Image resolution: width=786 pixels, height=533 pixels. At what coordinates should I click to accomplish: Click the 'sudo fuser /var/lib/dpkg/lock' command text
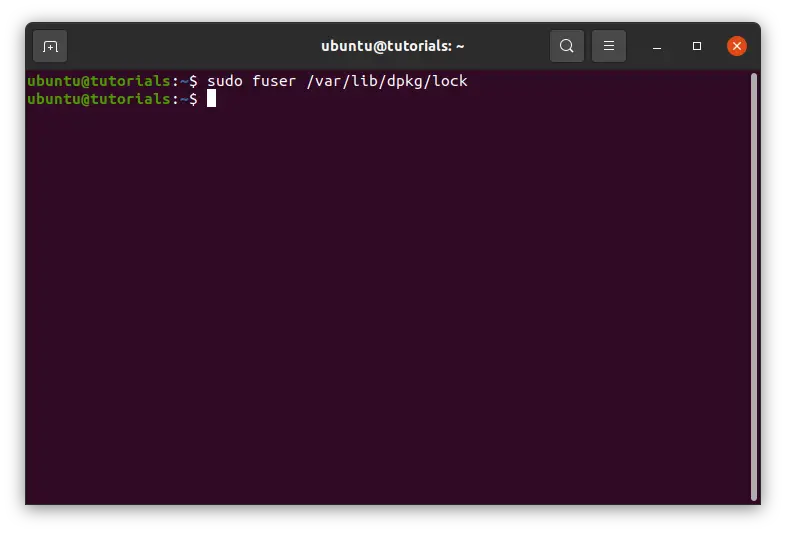click(337, 81)
